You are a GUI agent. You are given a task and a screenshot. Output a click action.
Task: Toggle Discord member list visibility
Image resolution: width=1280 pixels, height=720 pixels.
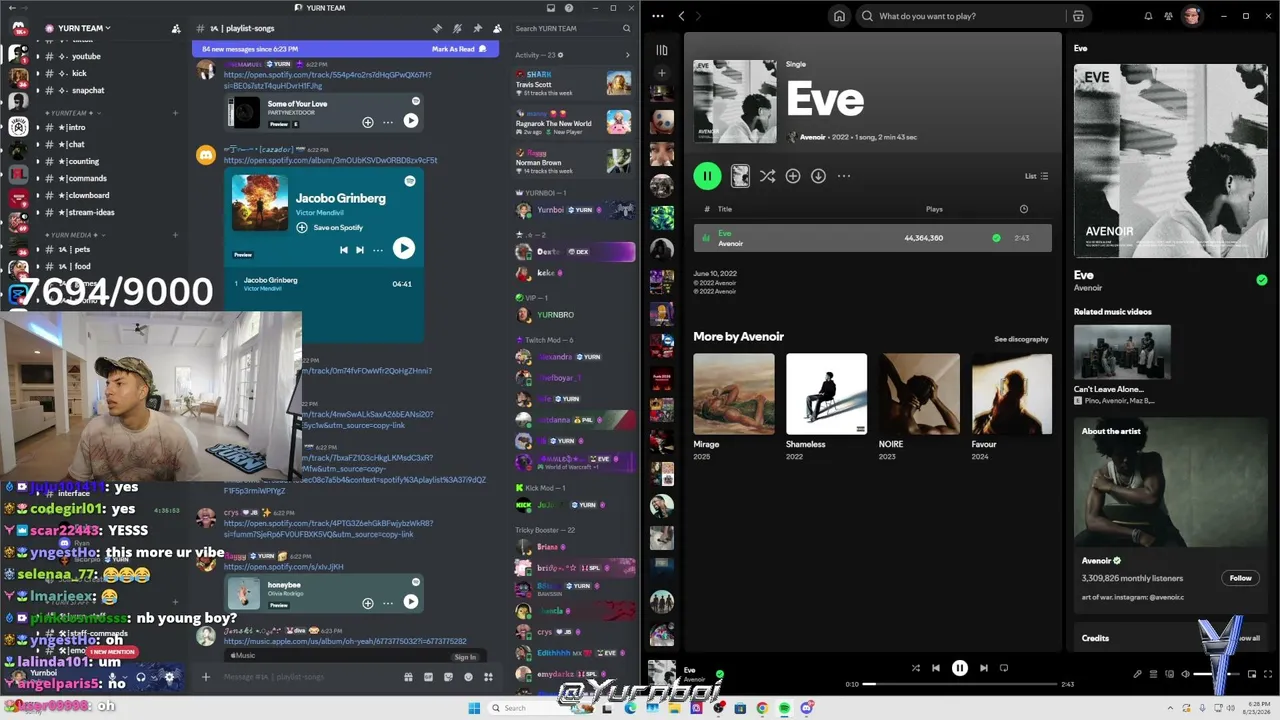pyautogui.click(x=497, y=29)
